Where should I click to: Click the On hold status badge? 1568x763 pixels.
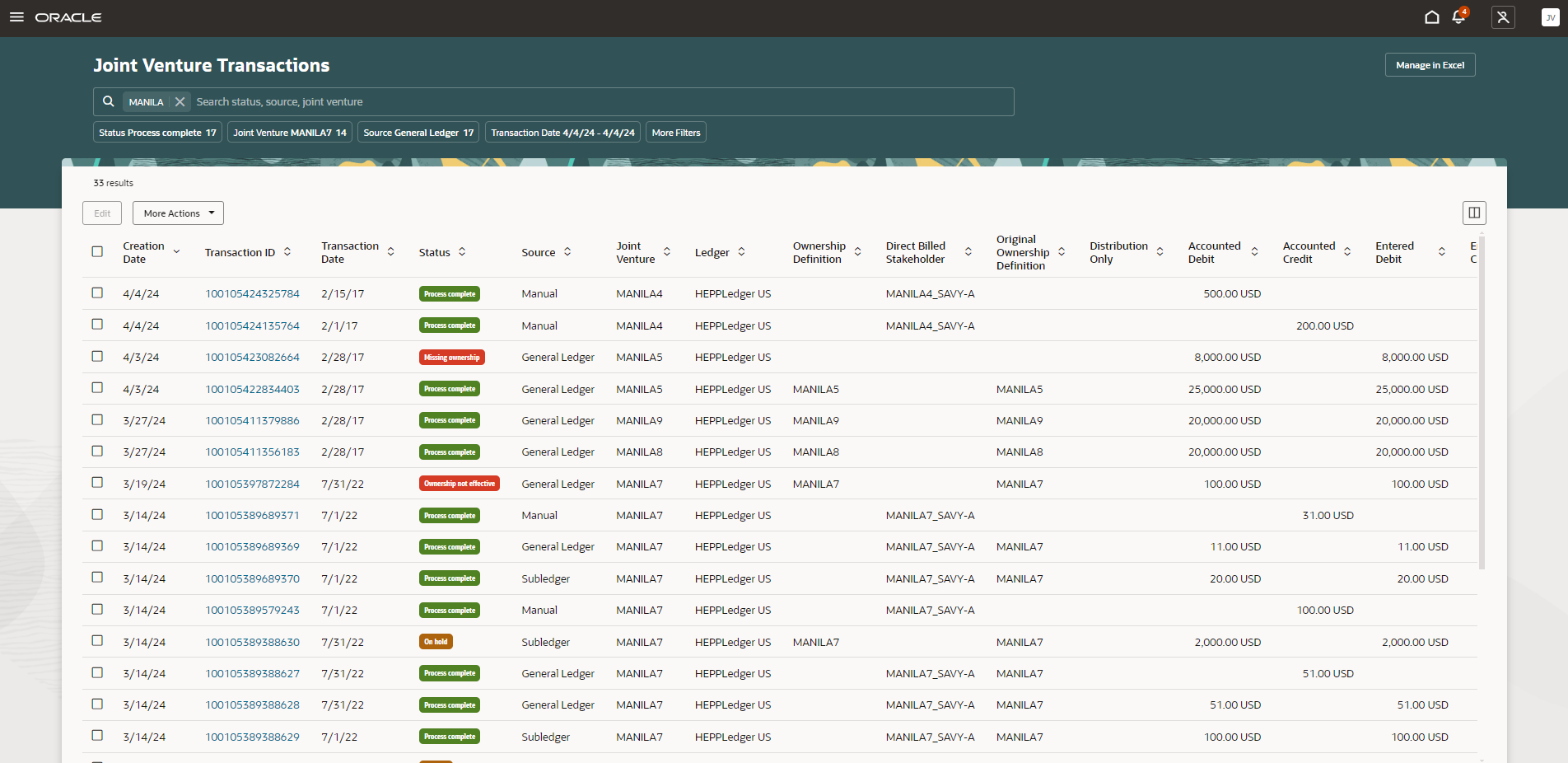pyautogui.click(x=436, y=642)
